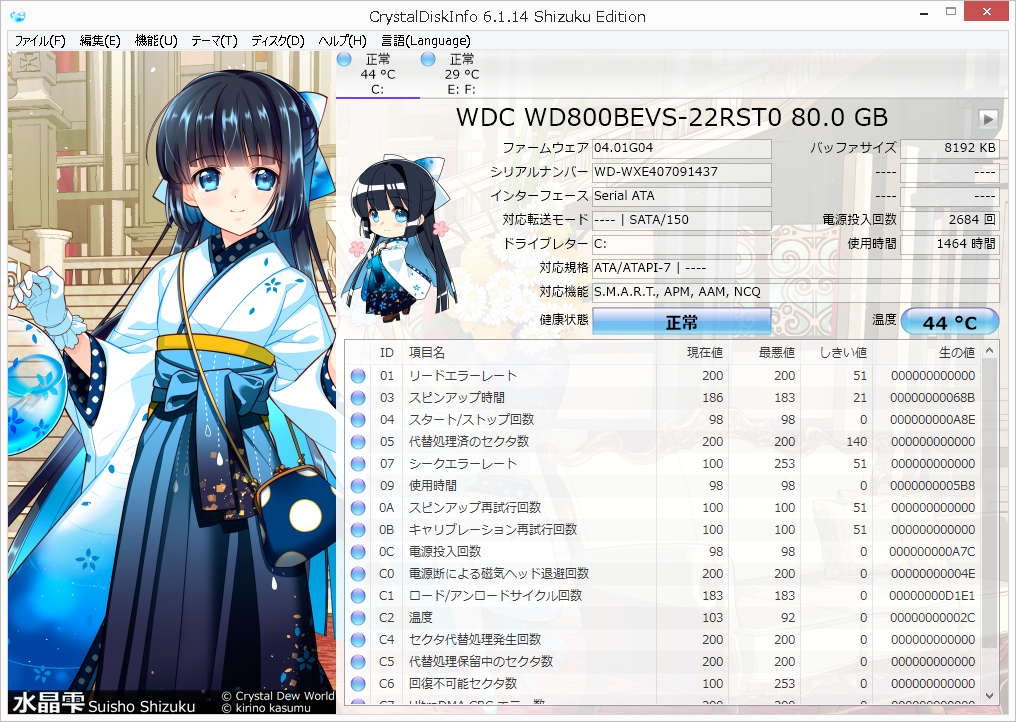
Task: Click the status orb for キャリブレーション再試行回数 row
Action: point(358,530)
